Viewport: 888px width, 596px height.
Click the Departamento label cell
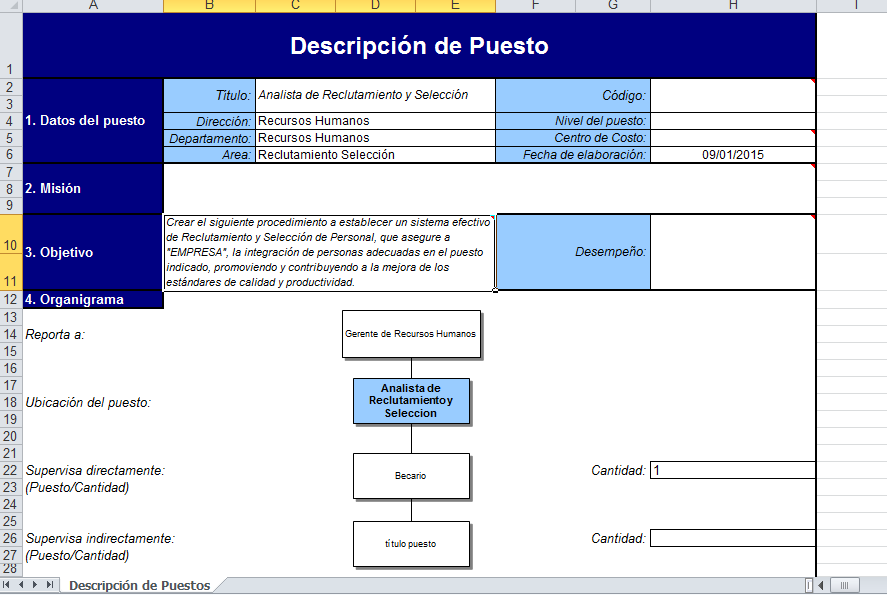tap(210, 138)
